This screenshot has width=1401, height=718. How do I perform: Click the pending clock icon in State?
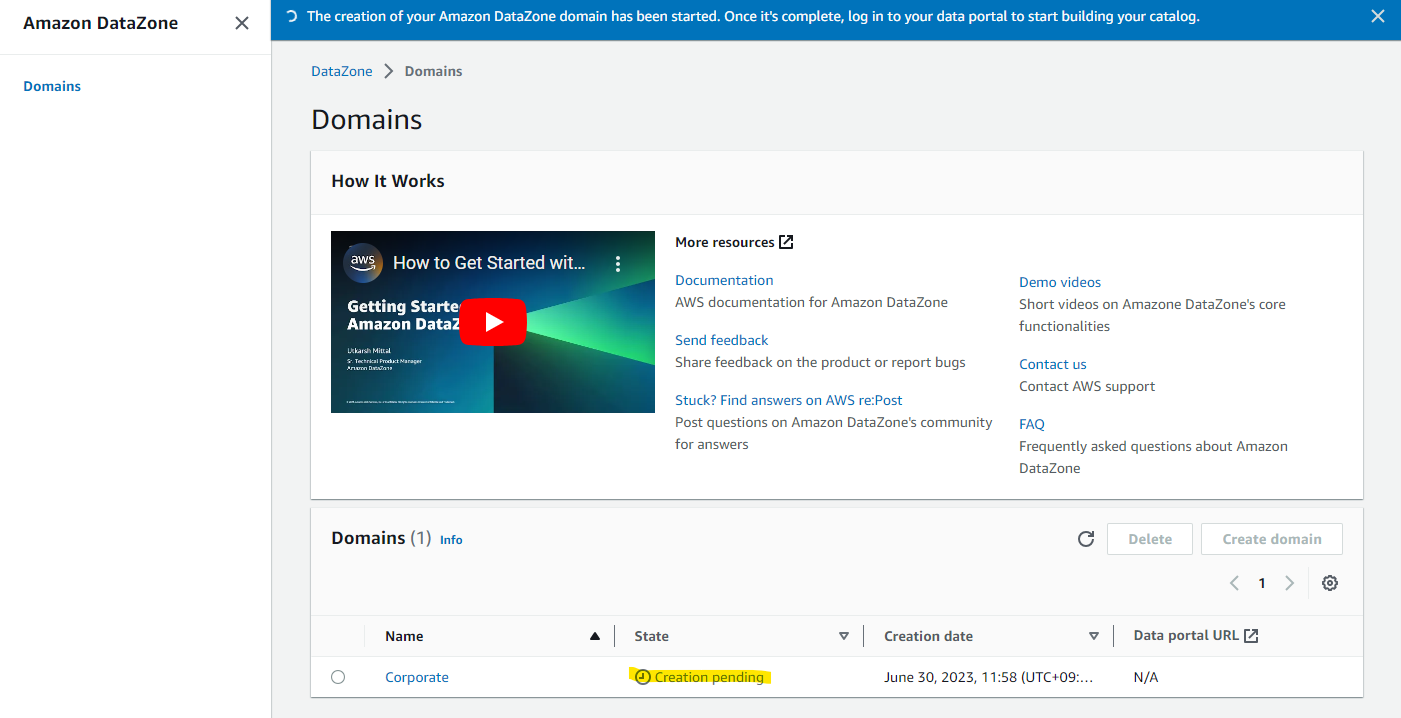643,677
